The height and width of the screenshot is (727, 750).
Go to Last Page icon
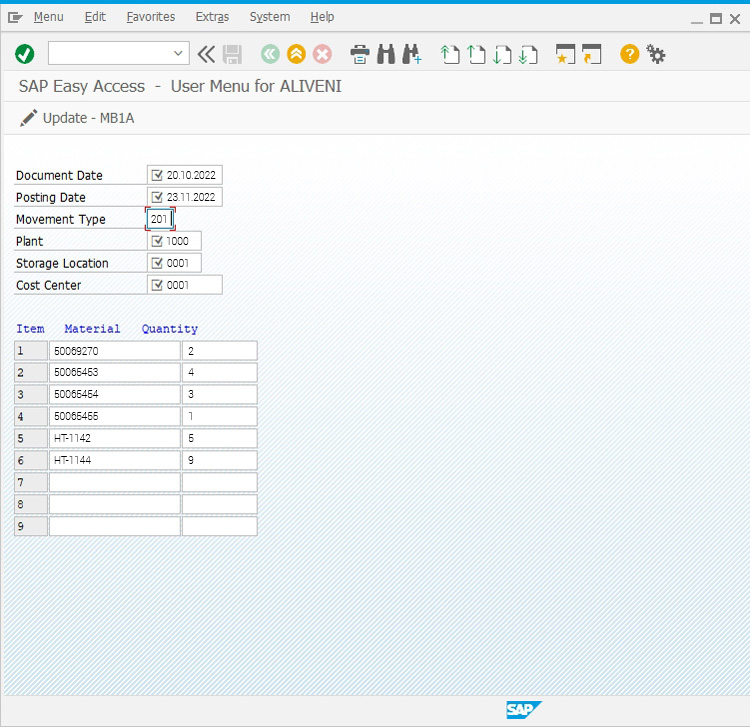point(528,54)
